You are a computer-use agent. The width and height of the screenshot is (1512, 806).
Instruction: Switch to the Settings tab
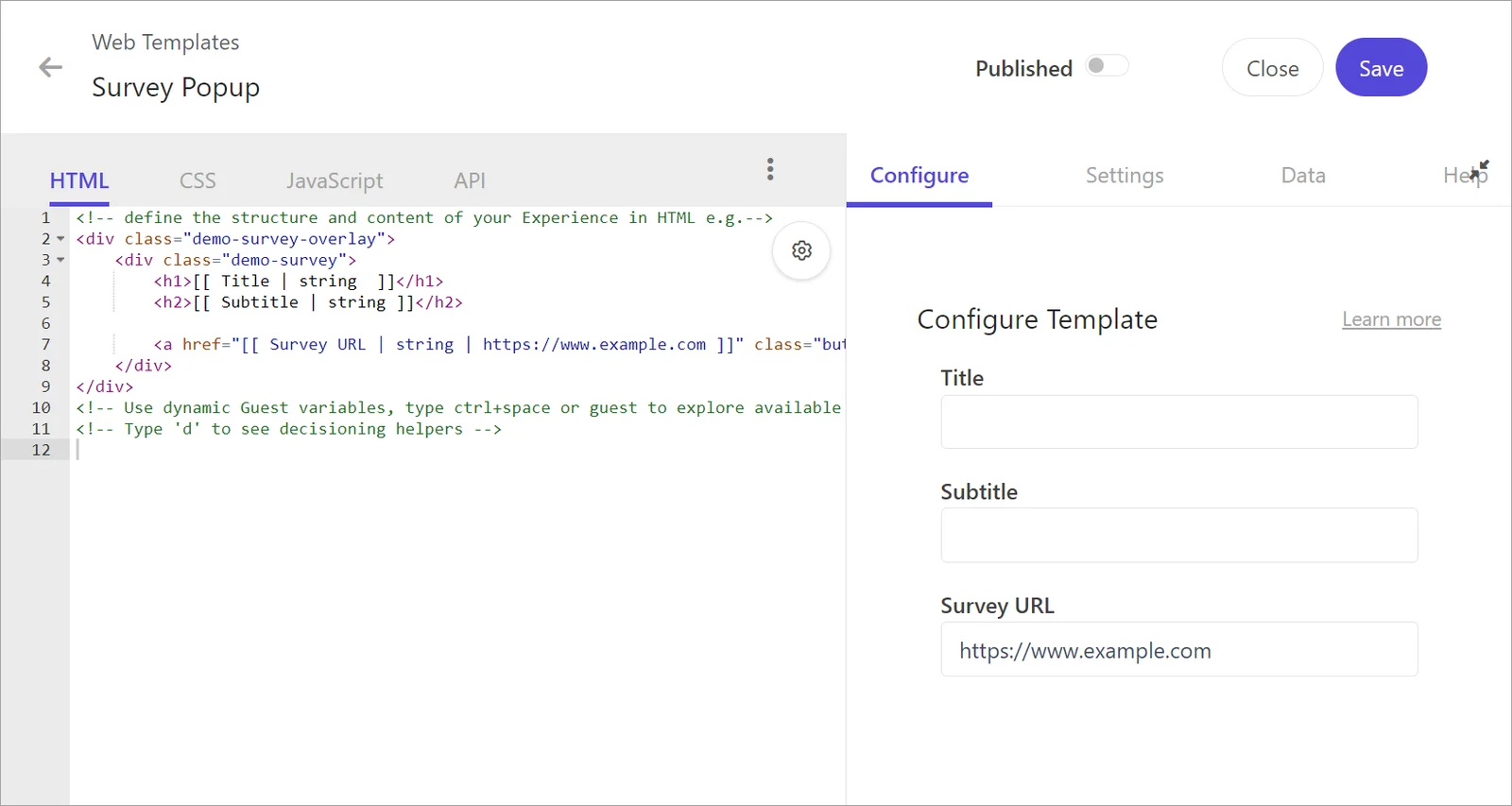1125,176
